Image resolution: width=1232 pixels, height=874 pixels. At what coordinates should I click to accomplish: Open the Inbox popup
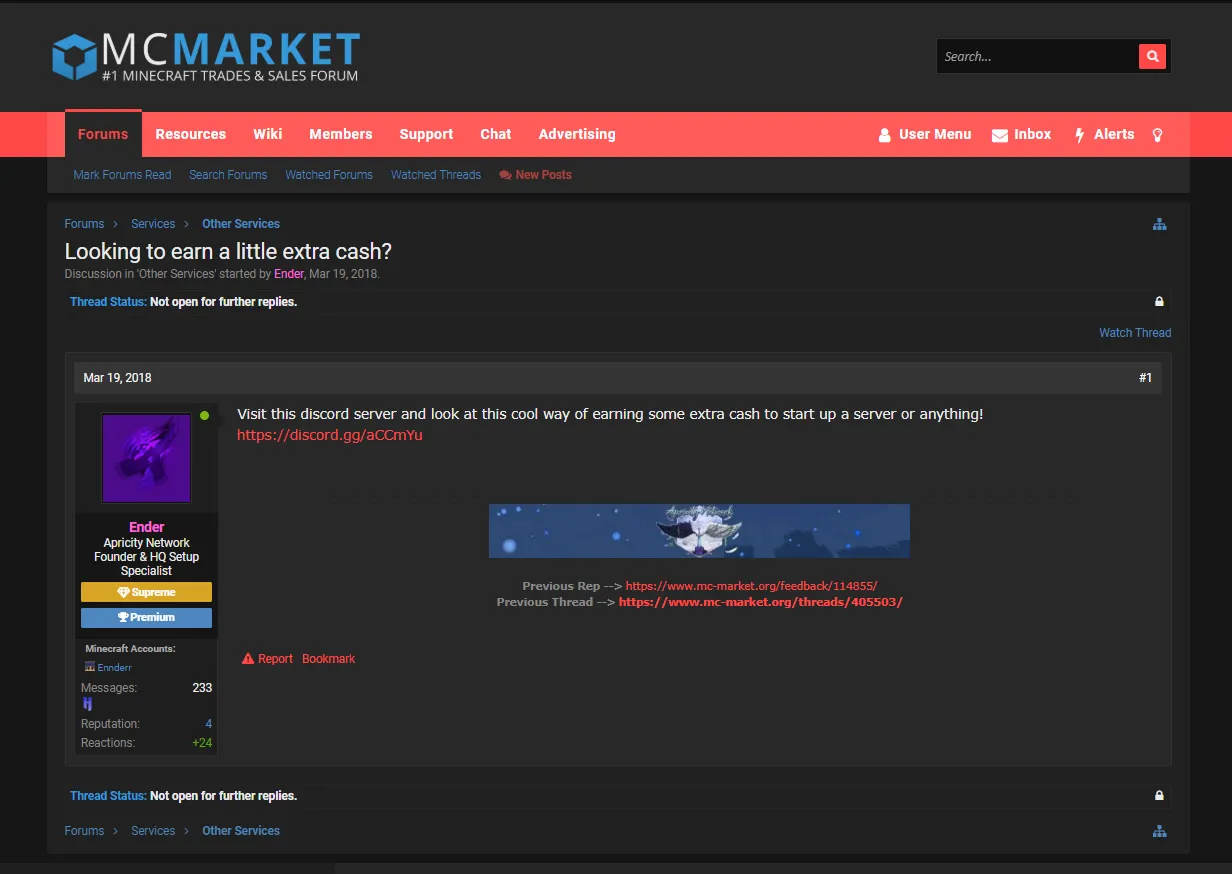pos(1021,134)
